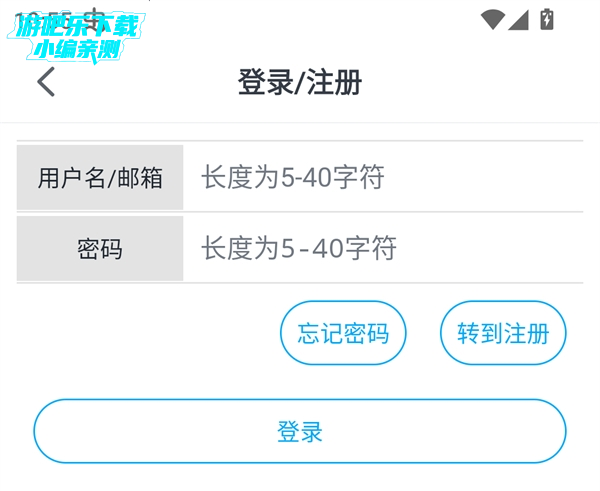600x491 pixels.
Task: Focus the username/email input field
Action: 382,178
